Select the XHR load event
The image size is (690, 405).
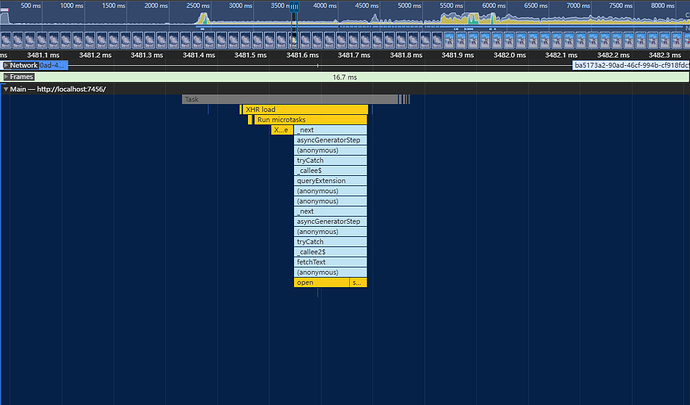[x=305, y=110]
